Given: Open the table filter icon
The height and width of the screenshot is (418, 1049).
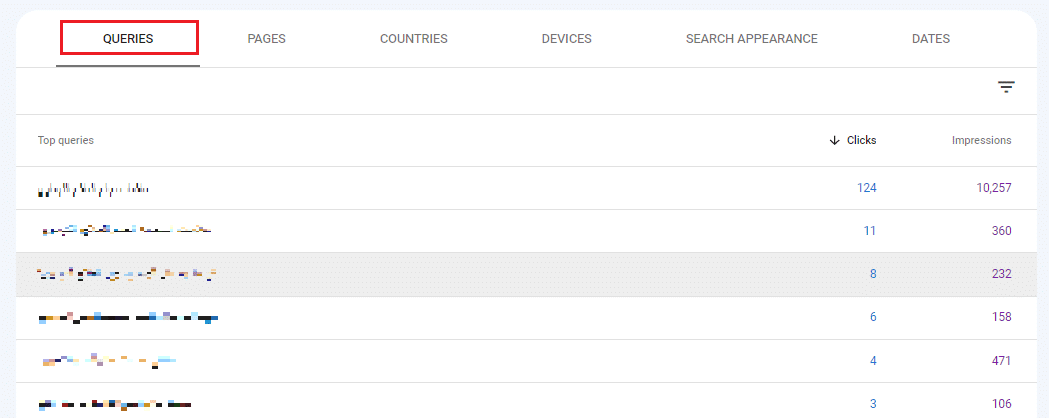Looking at the screenshot, I should (x=1005, y=88).
